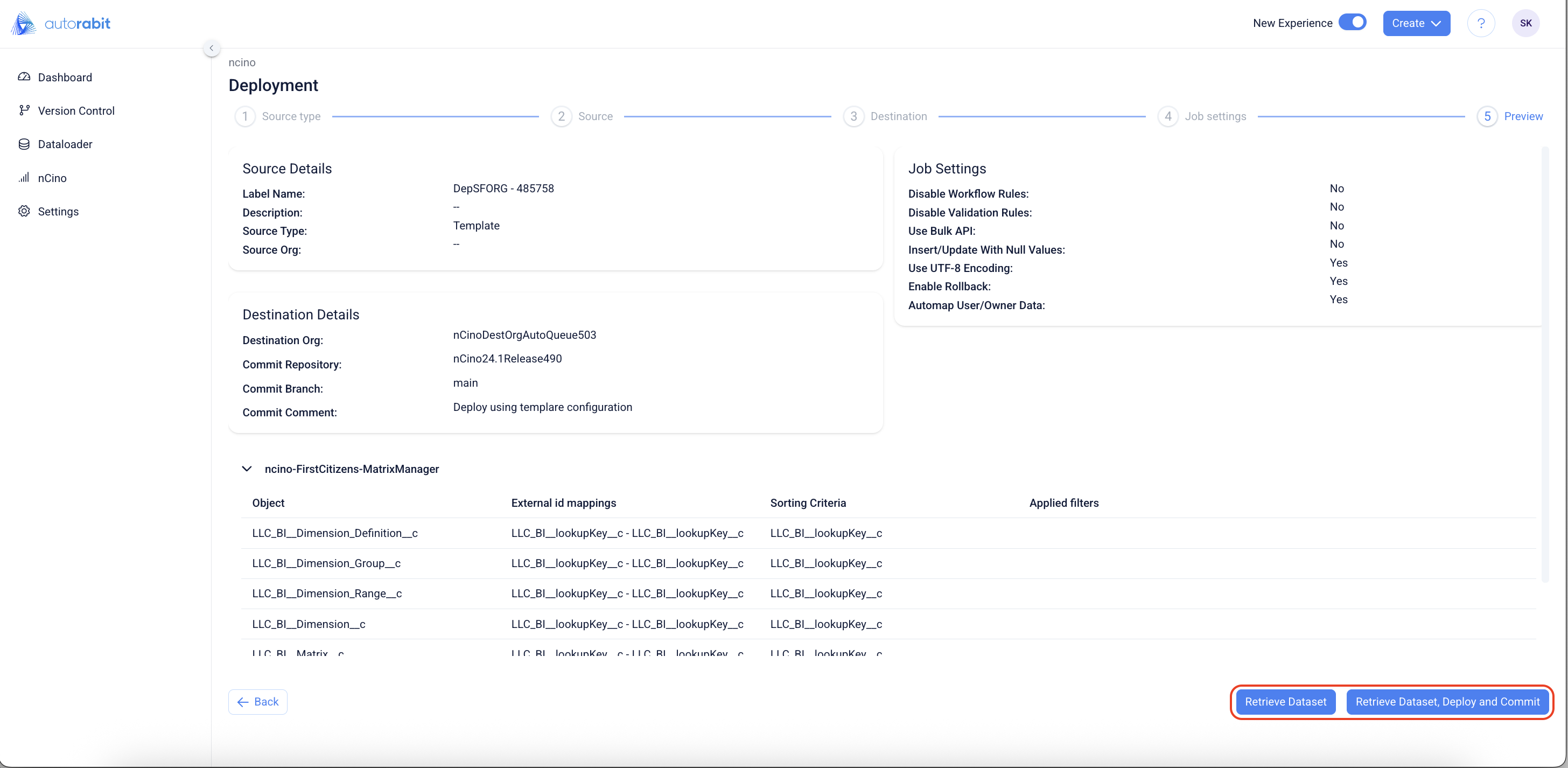This screenshot has width=1568, height=768.
Task: Click the autorabit logo
Action: (61, 23)
